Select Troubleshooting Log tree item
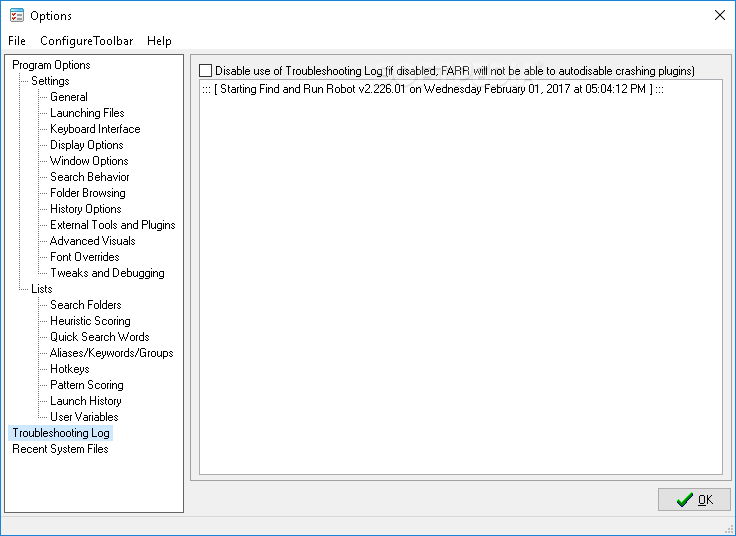The image size is (736, 536). coord(61,433)
